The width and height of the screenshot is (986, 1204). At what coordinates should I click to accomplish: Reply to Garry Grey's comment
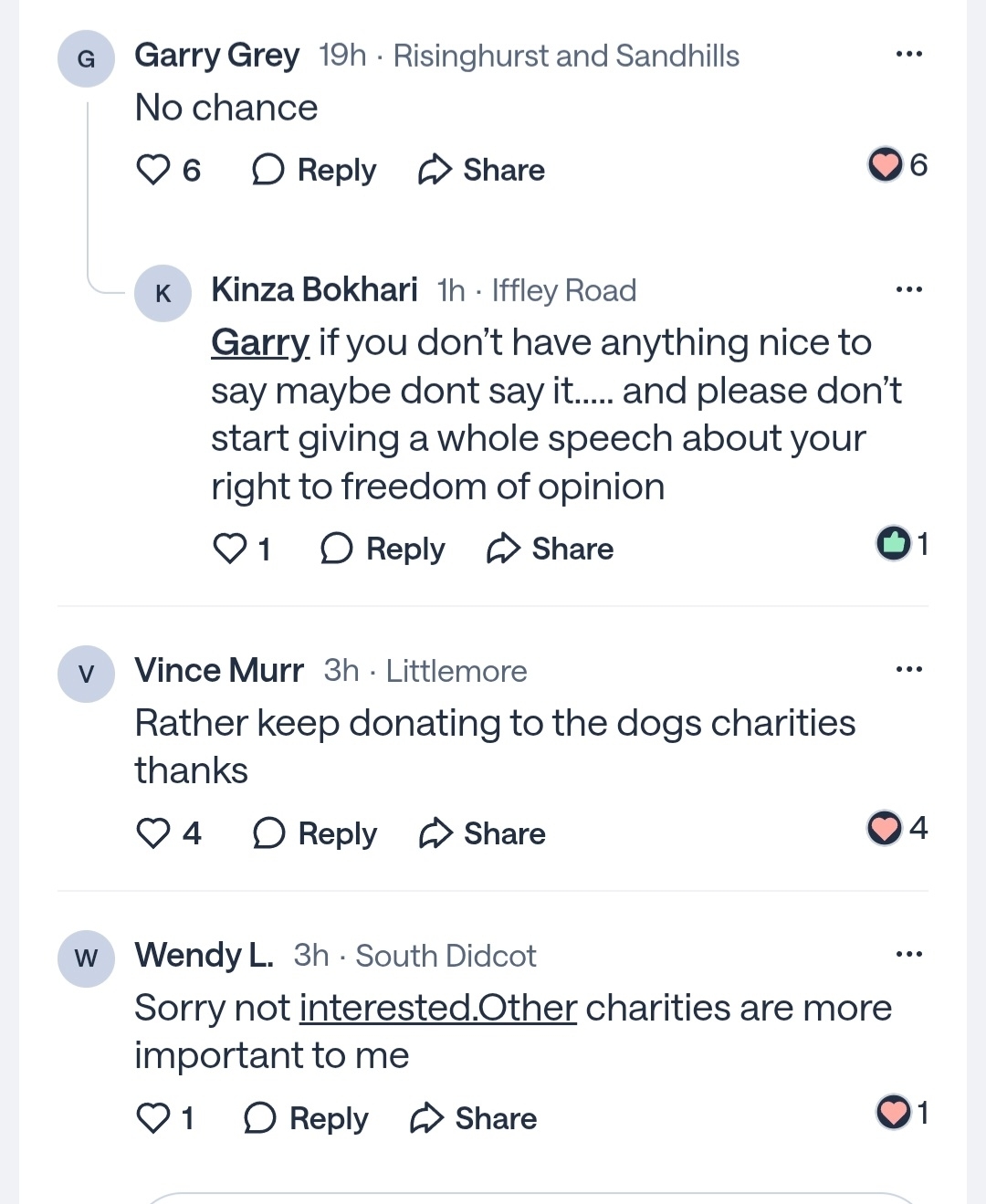point(314,170)
